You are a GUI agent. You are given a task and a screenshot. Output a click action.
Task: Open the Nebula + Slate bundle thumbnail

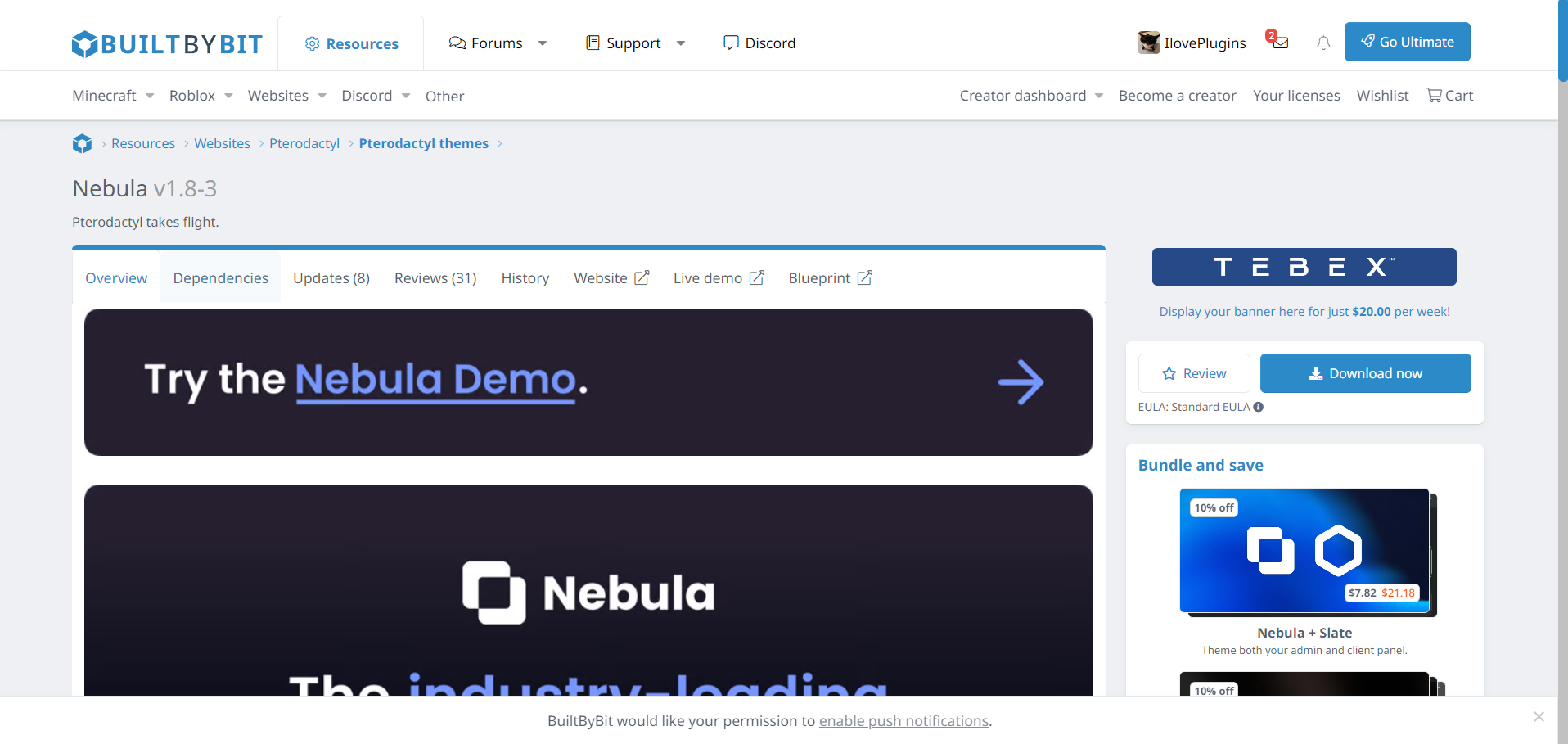click(x=1304, y=551)
